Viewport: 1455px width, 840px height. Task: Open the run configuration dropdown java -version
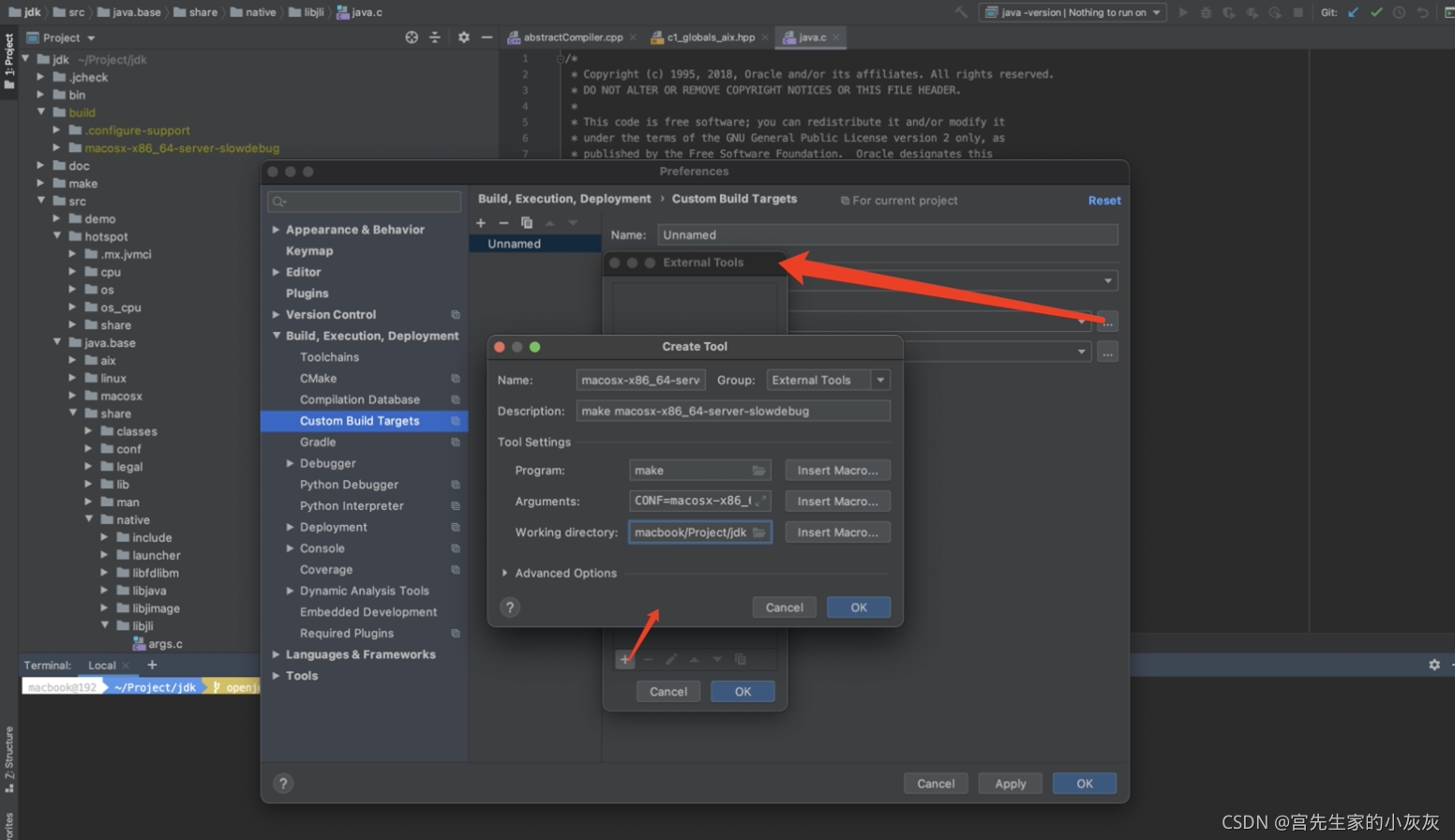click(x=1072, y=12)
